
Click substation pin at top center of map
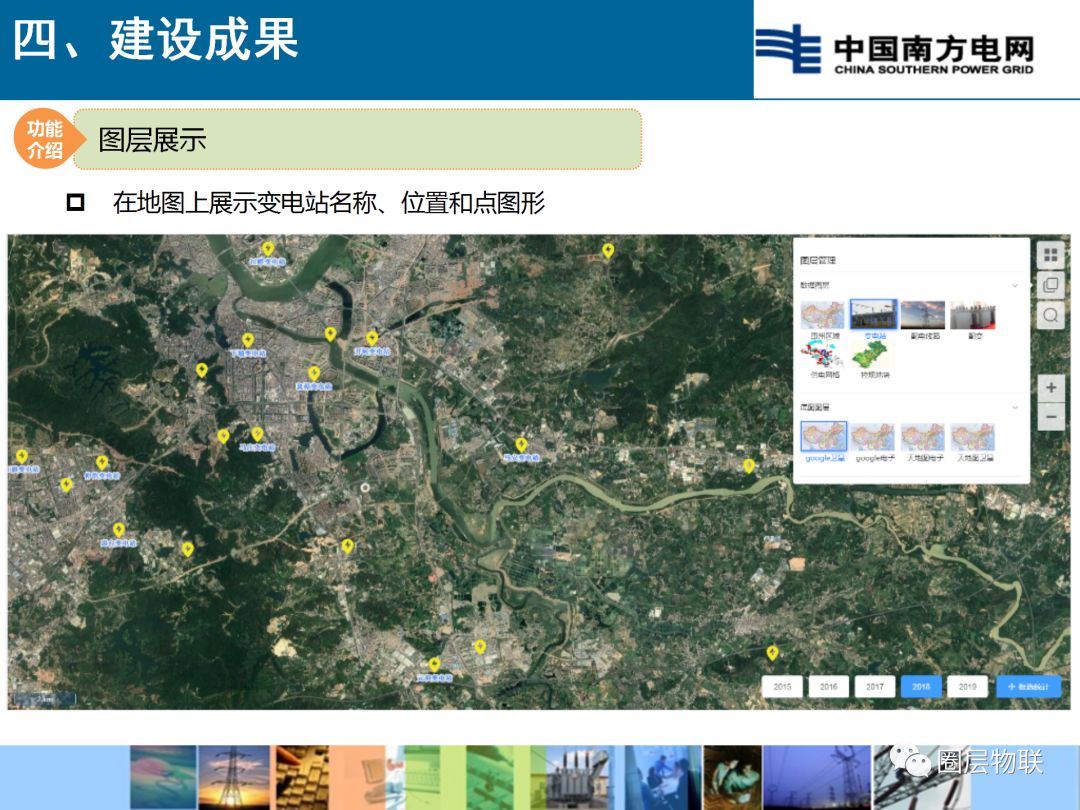[268, 248]
